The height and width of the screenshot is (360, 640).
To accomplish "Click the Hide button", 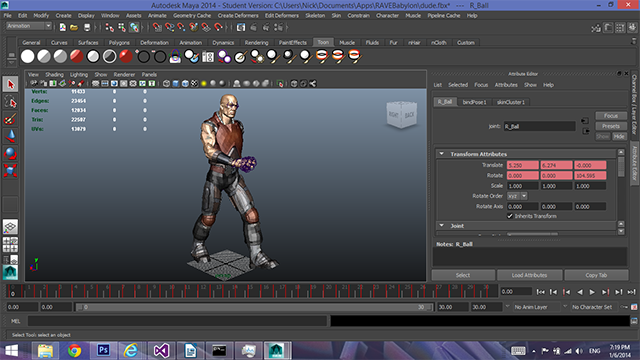I will 619,136.
